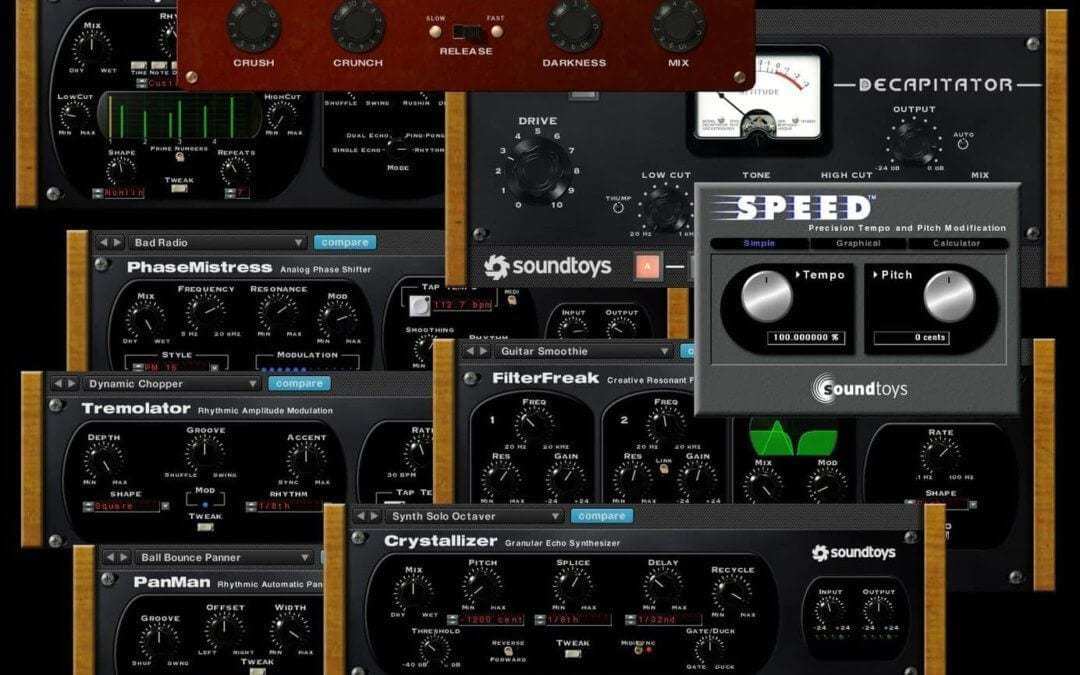
Task: Click the Tempo value field 100.000000 %
Action: pos(806,338)
